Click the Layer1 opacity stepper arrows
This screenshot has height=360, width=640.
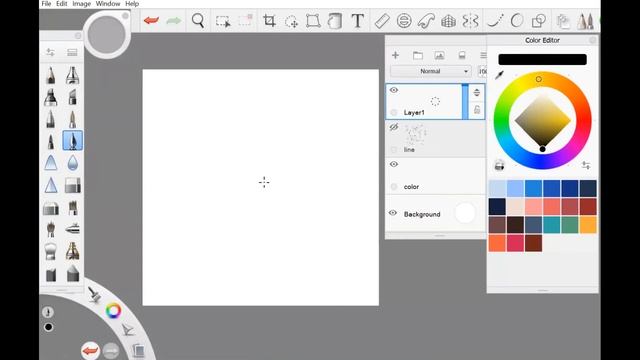[477, 93]
